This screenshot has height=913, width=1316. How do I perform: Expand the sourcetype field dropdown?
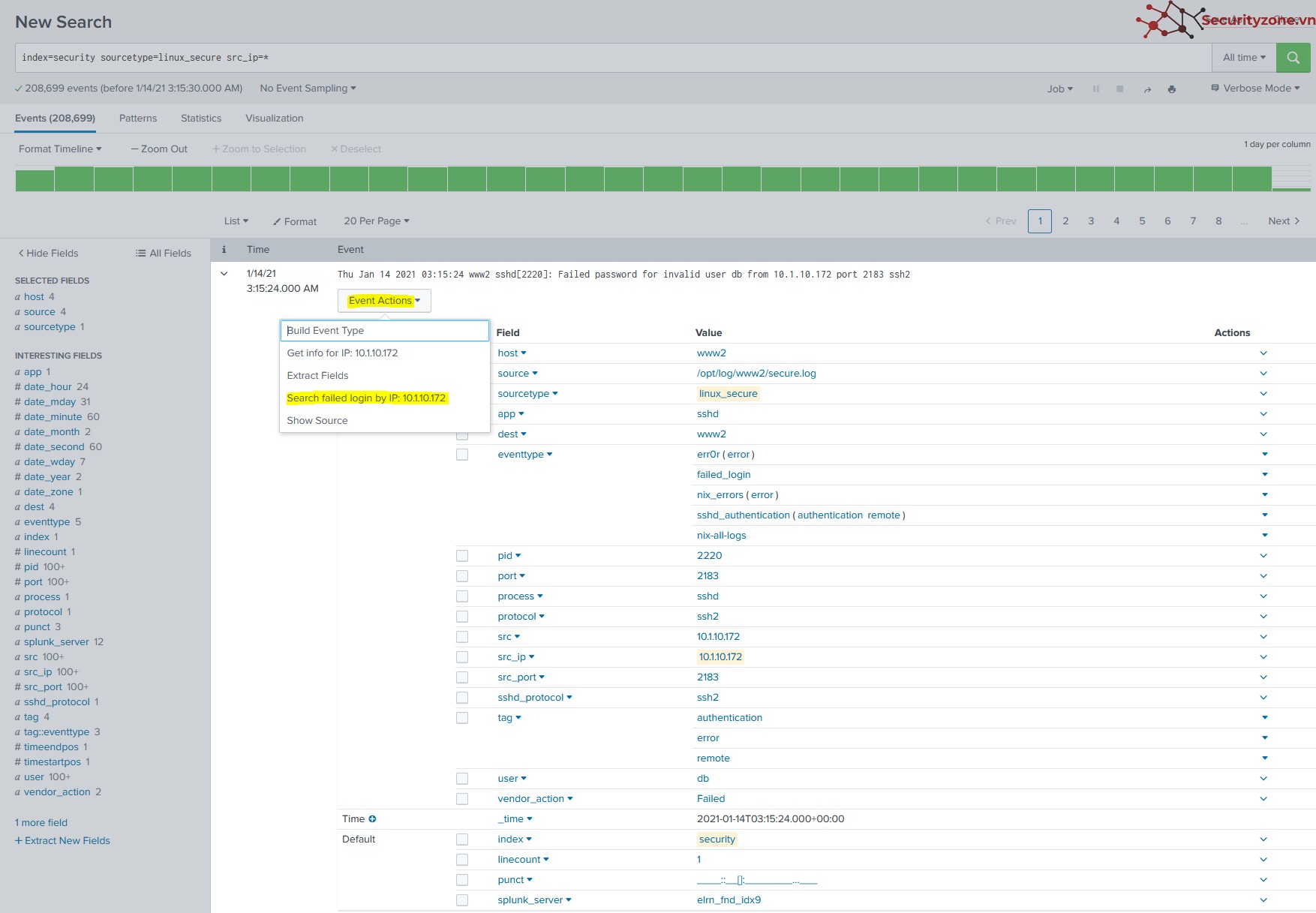pos(527,394)
